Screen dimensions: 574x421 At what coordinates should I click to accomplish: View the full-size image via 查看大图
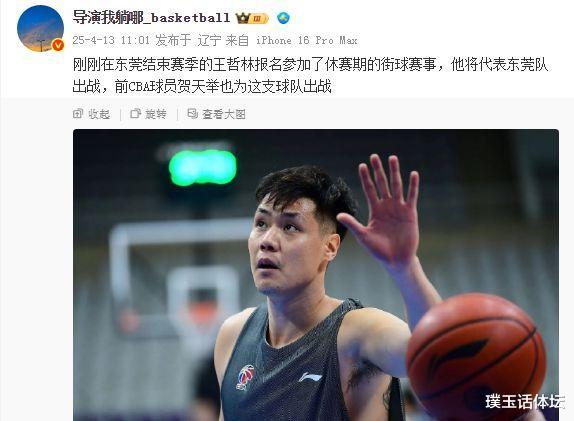[x=216, y=114]
